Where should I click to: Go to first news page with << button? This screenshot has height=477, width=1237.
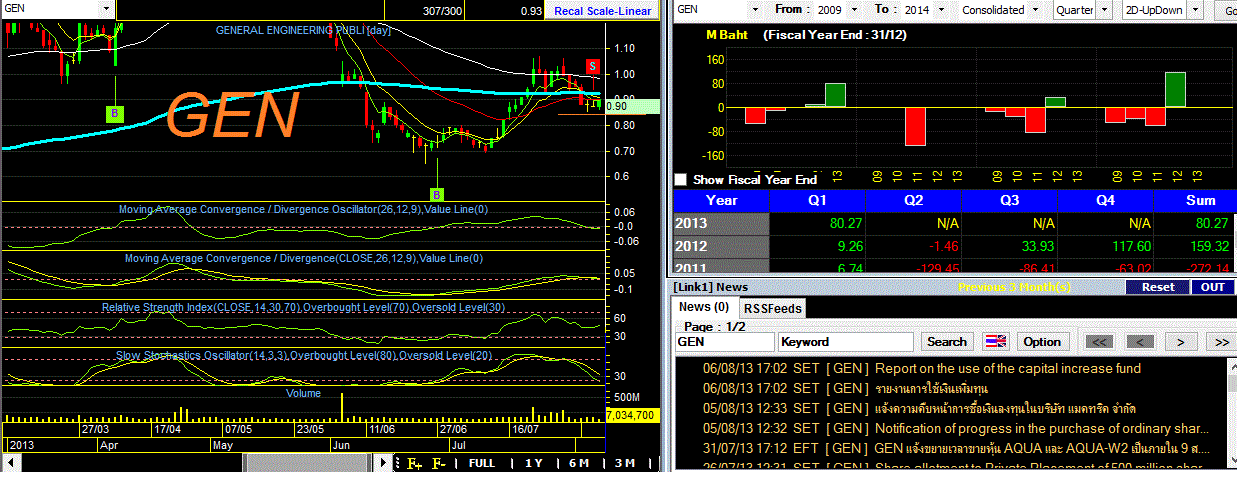(x=1100, y=342)
